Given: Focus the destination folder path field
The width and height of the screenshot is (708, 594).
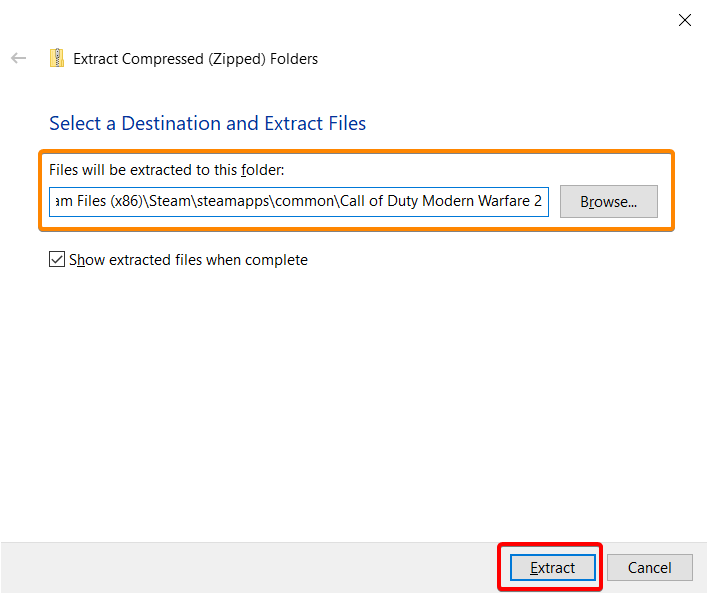Looking at the screenshot, I should pyautogui.click(x=299, y=202).
